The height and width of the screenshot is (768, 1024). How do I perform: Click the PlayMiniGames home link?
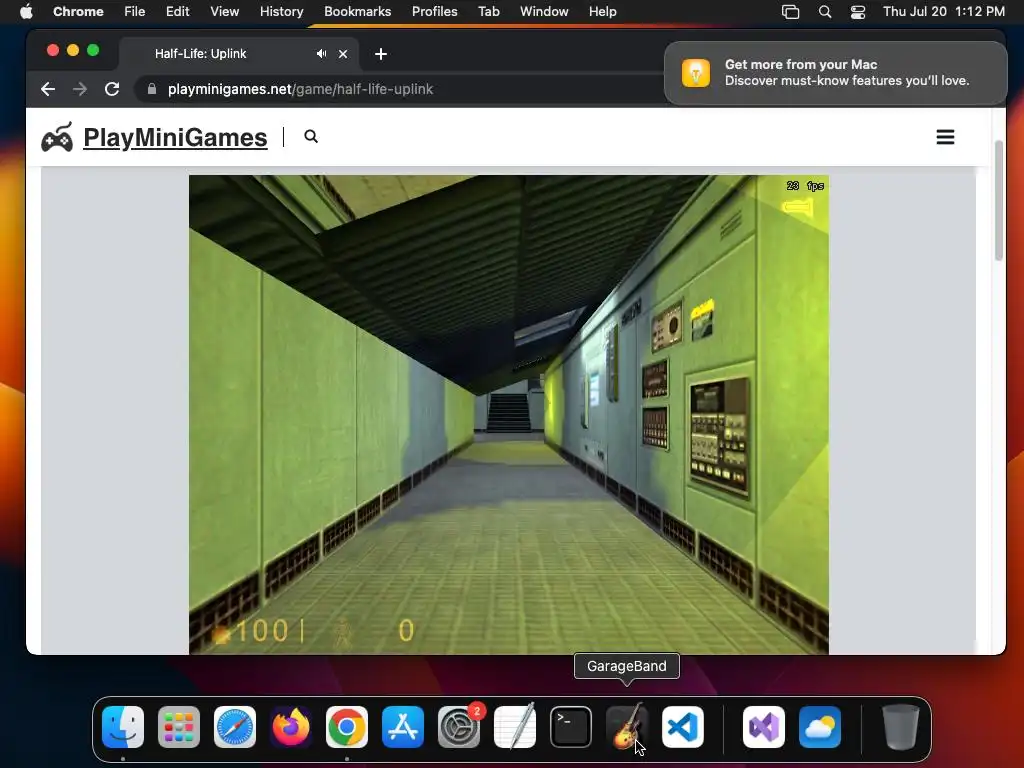coord(175,138)
